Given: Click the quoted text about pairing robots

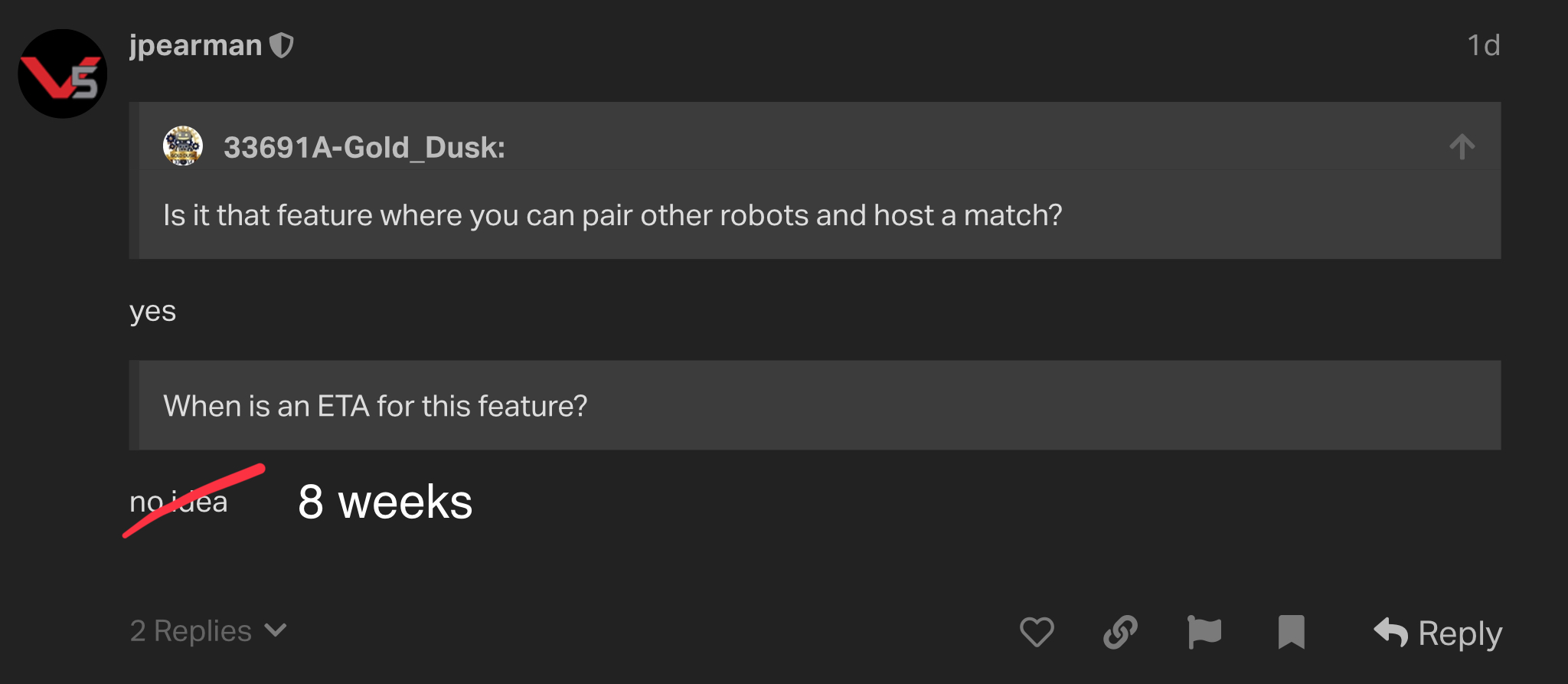Looking at the screenshot, I should coord(612,215).
